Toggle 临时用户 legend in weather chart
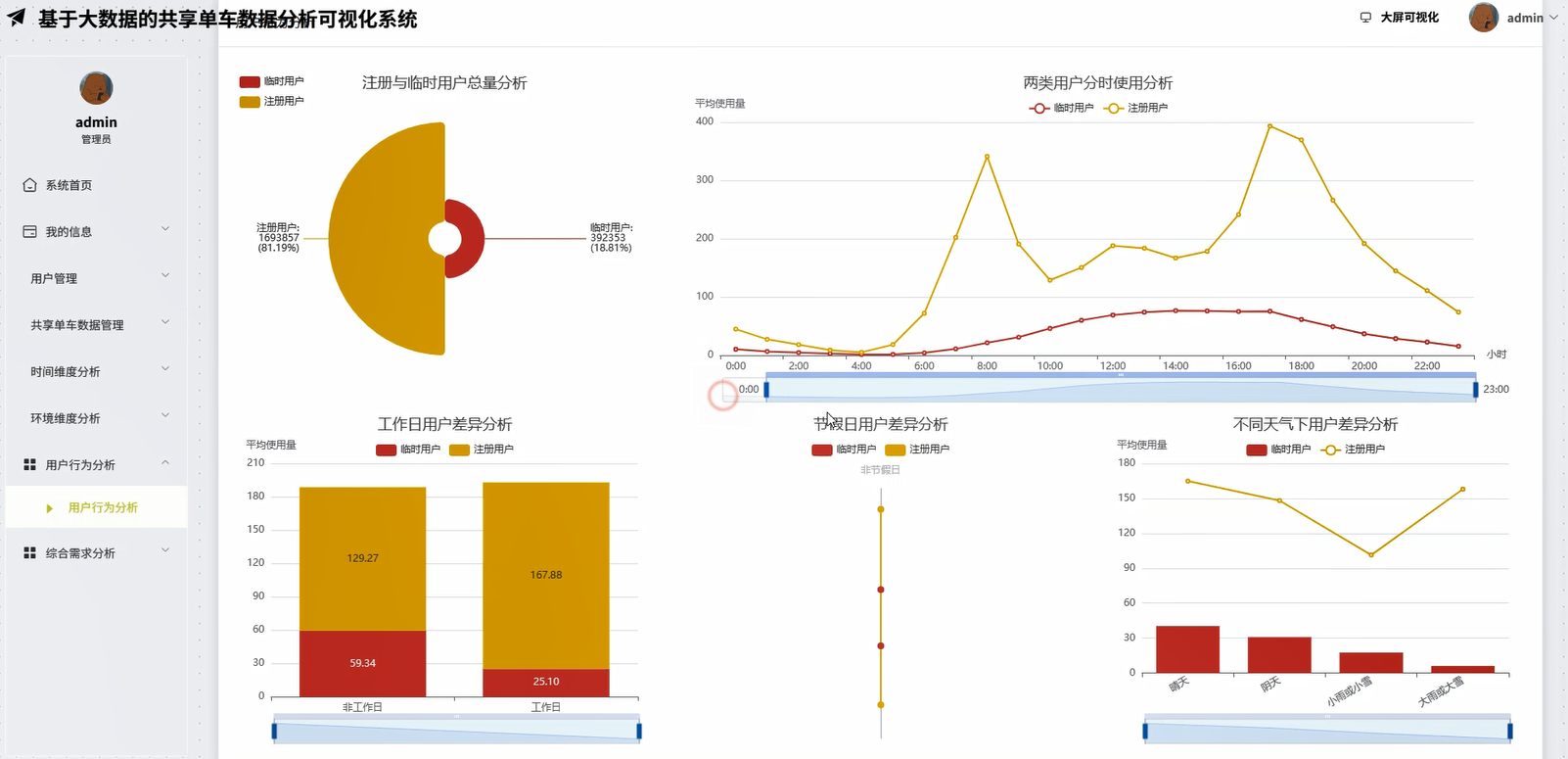This screenshot has width=1568, height=759. pyautogui.click(x=1278, y=450)
